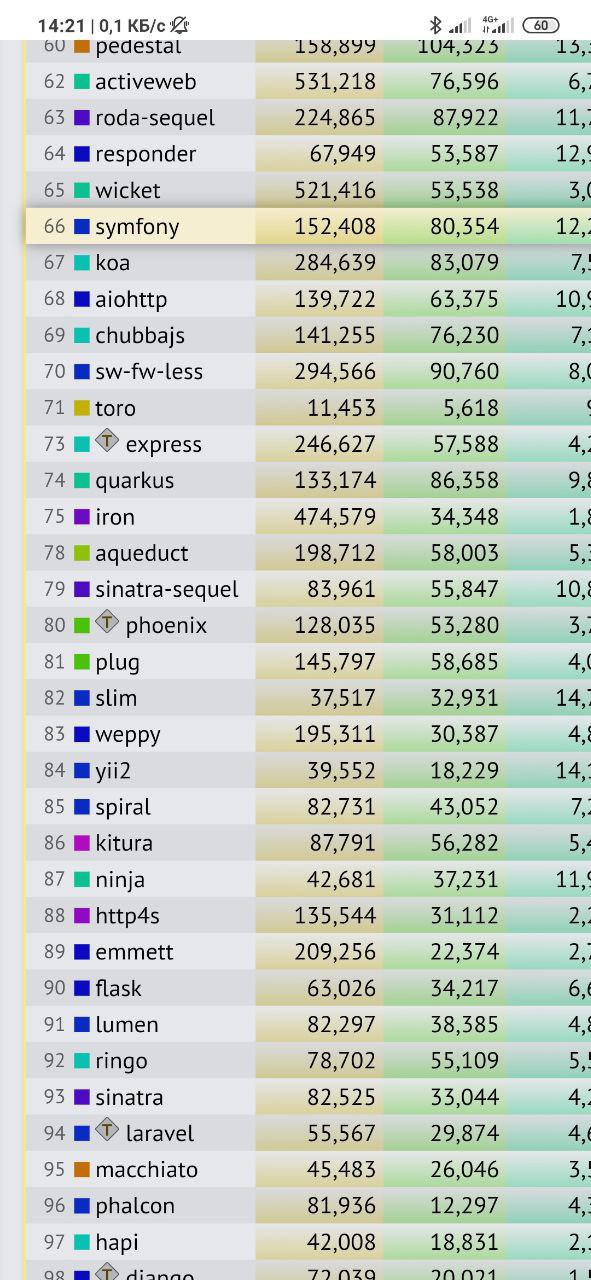Click the value 11,453 in toro row
Screen dimensions: 591x1280
point(341,408)
